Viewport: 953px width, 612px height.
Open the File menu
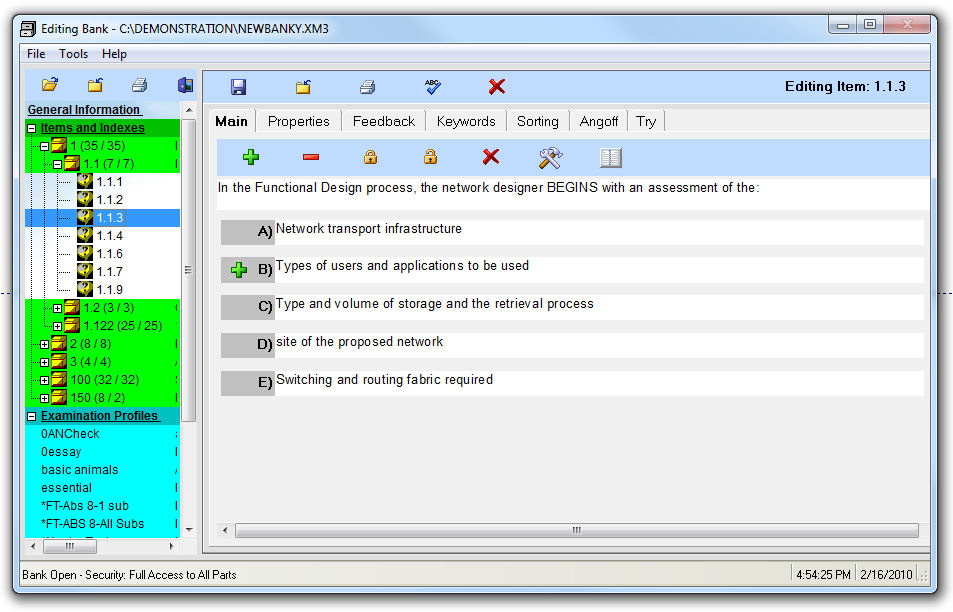click(x=36, y=54)
